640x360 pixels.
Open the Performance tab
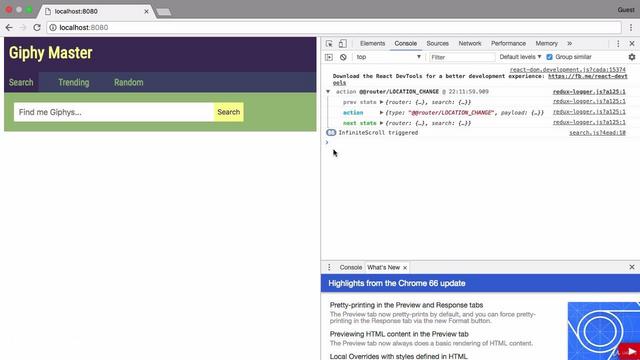tap(508, 43)
